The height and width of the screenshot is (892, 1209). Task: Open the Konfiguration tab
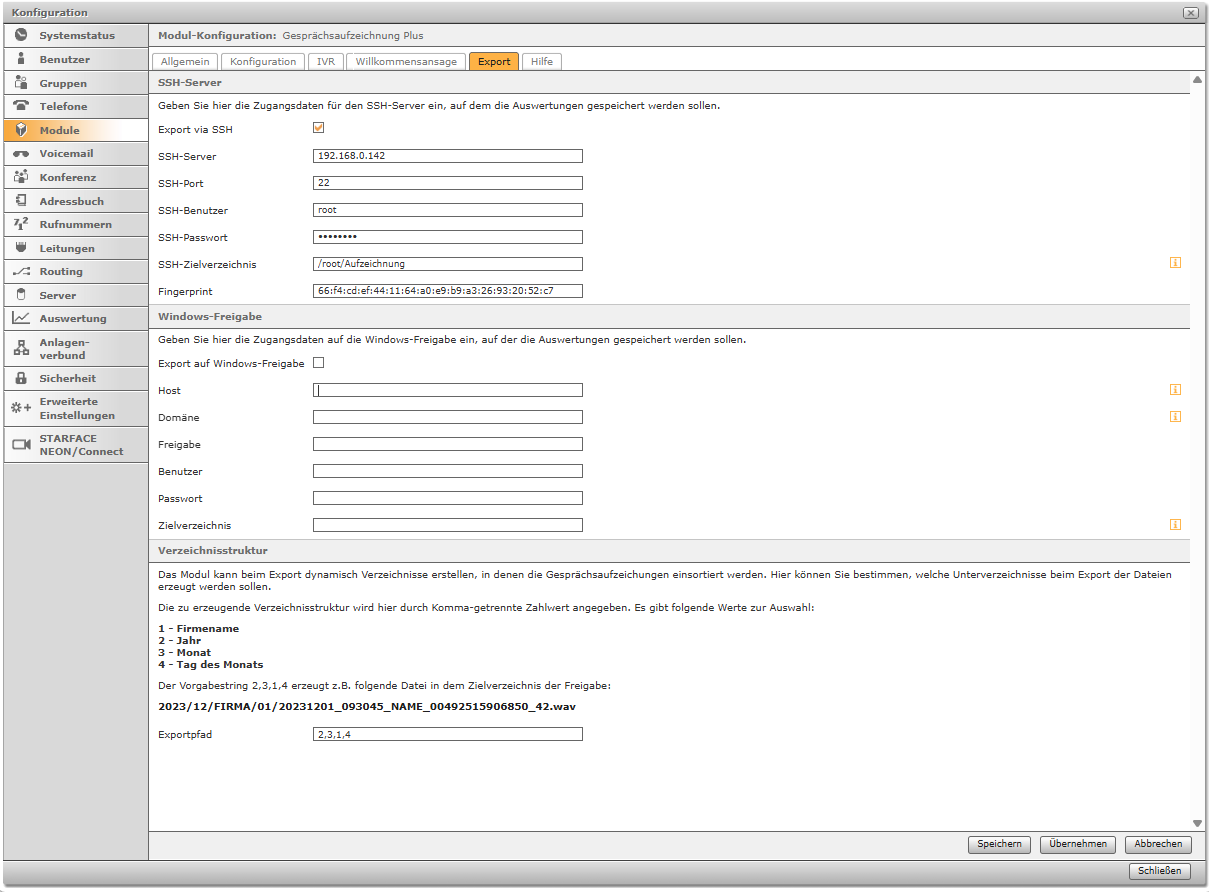tap(263, 61)
